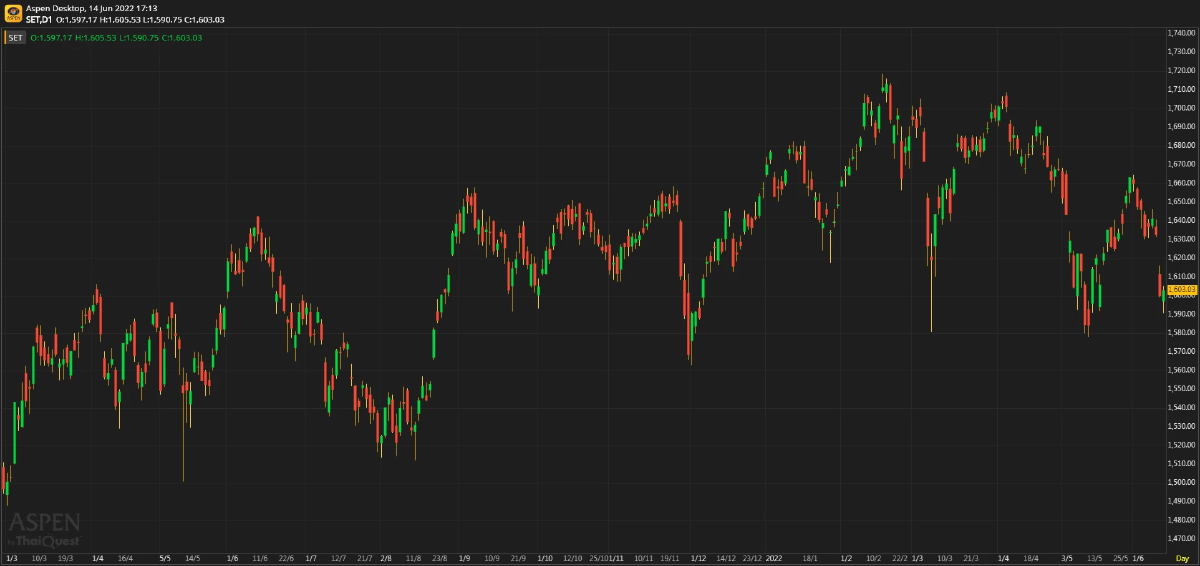Click the 1/12 date on time axis
Screen dimensions: 1200x566
698,558
